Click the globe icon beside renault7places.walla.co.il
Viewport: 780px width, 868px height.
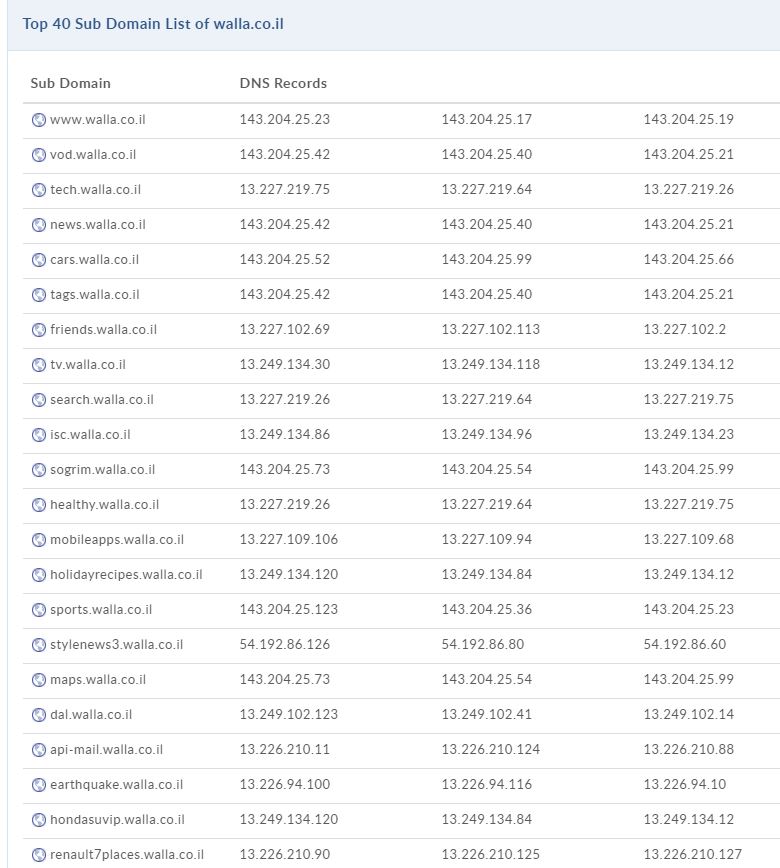(39, 855)
